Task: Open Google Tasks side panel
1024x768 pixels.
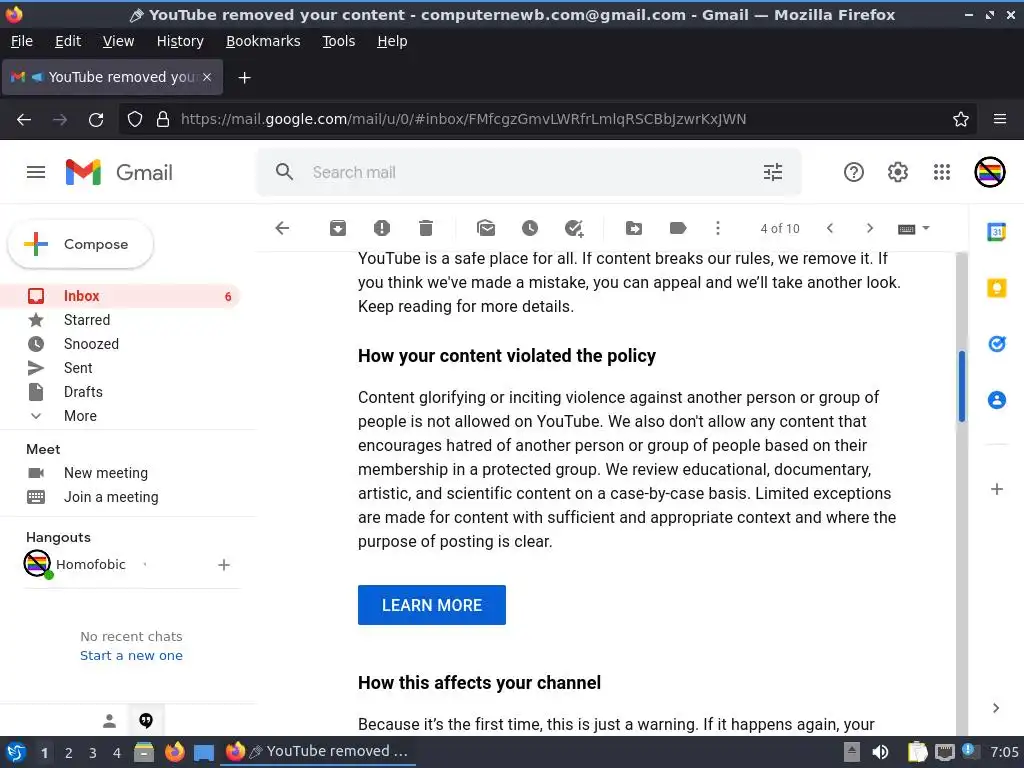Action: (997, 344)
